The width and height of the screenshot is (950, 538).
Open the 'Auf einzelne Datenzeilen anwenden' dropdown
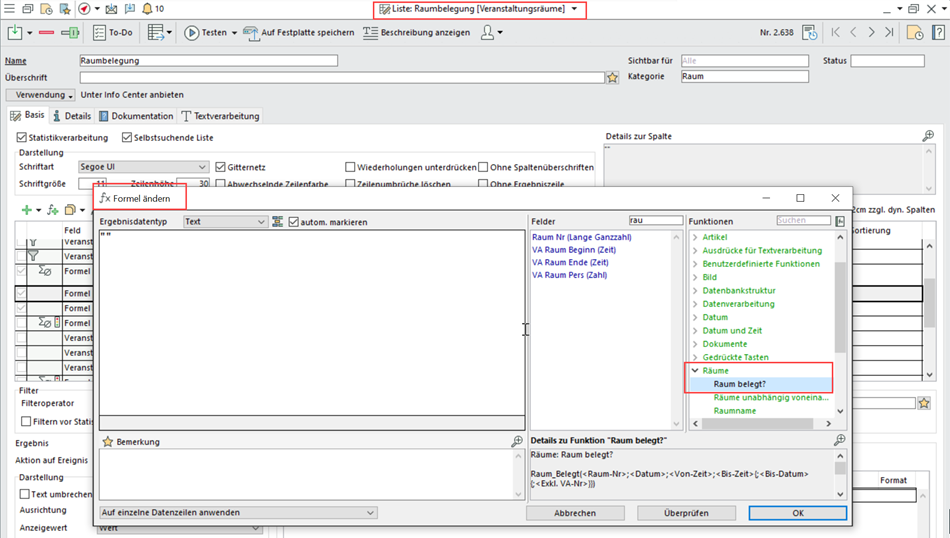(x=238, y=513)
